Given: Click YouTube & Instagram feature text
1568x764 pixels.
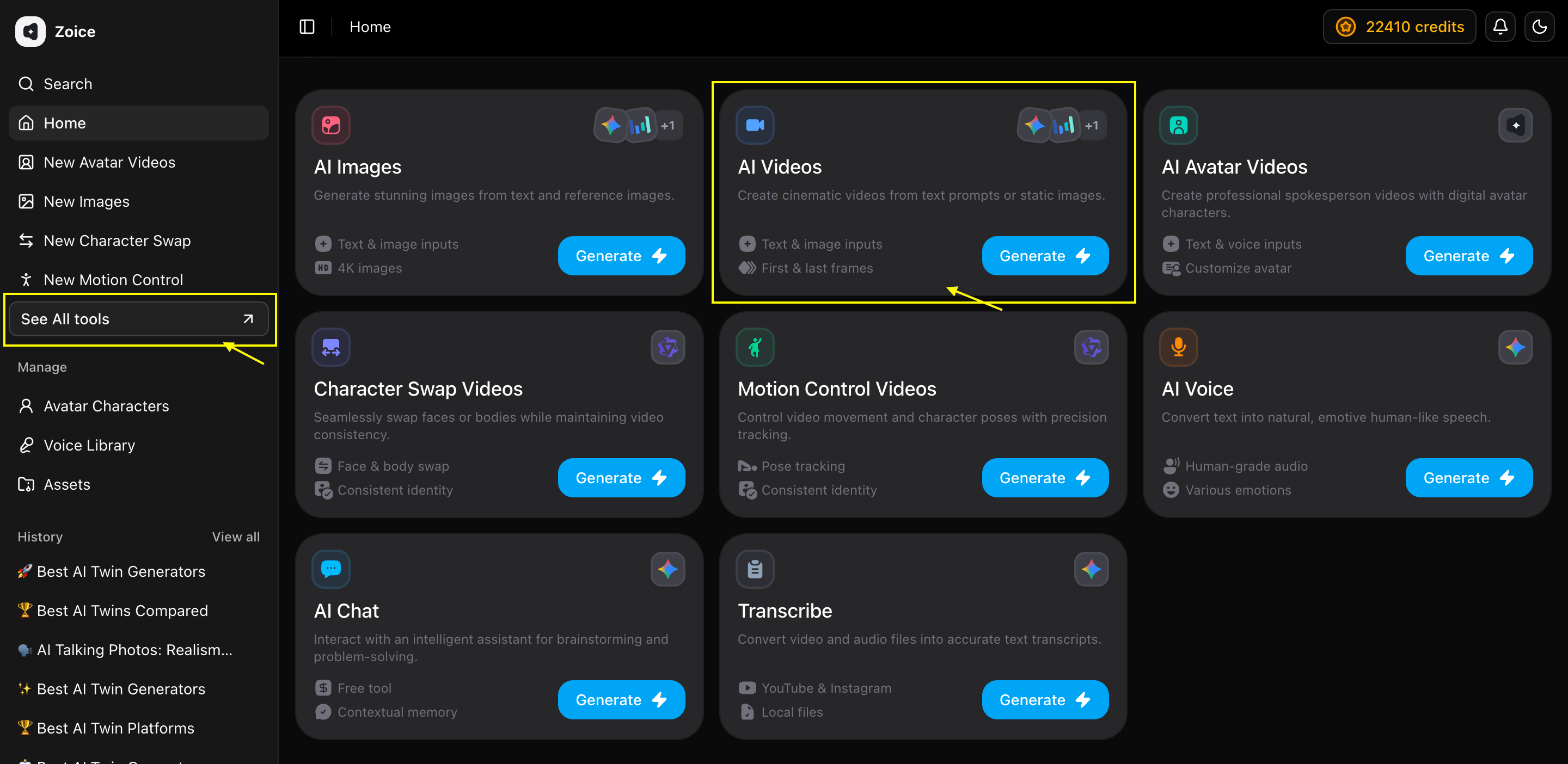Looking at the screenshot, I should pyautogui.click(x=826, y=688).
